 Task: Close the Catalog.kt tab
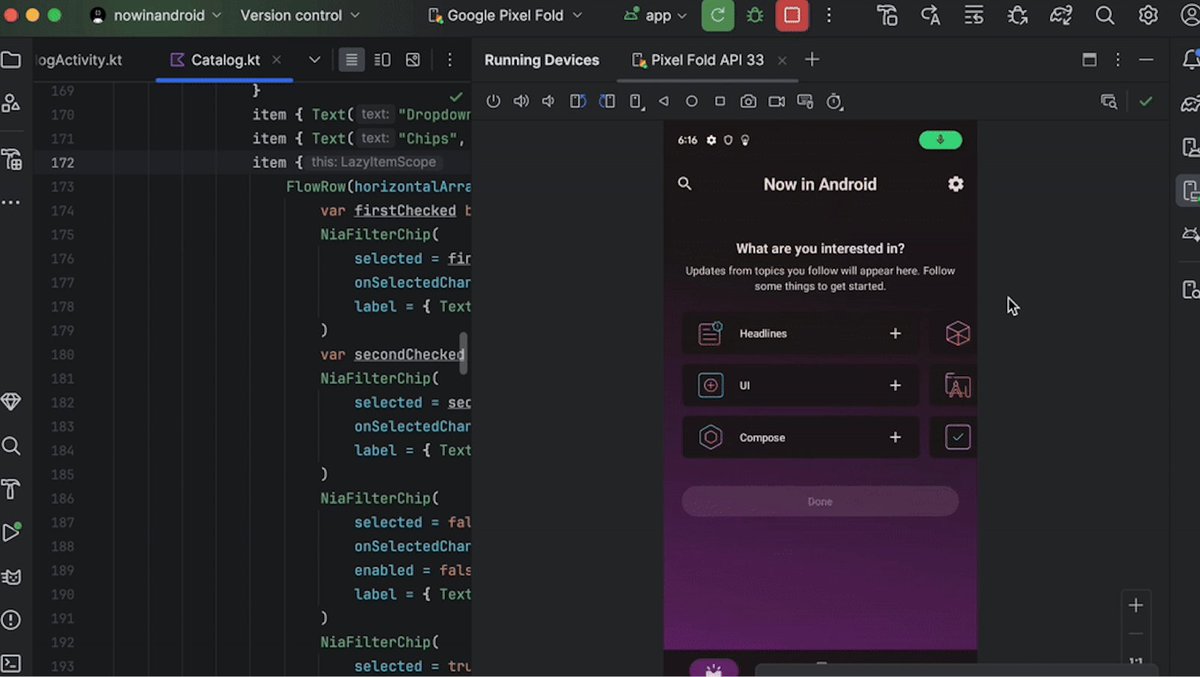point(277,60)
